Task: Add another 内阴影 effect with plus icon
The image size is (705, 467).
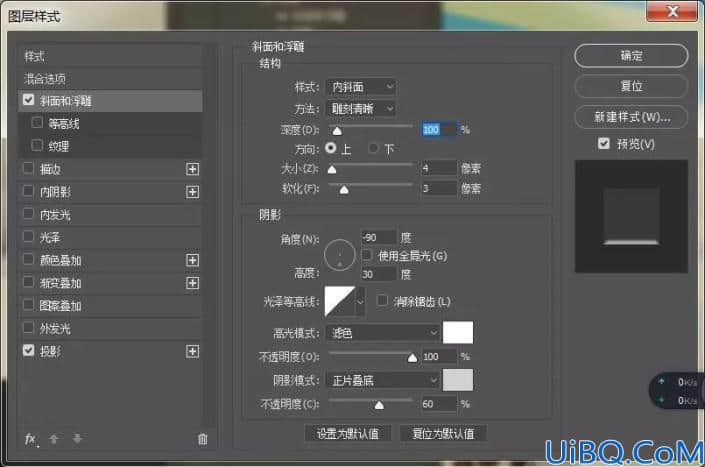Action: pyautogui.click(x=192, y=192)
